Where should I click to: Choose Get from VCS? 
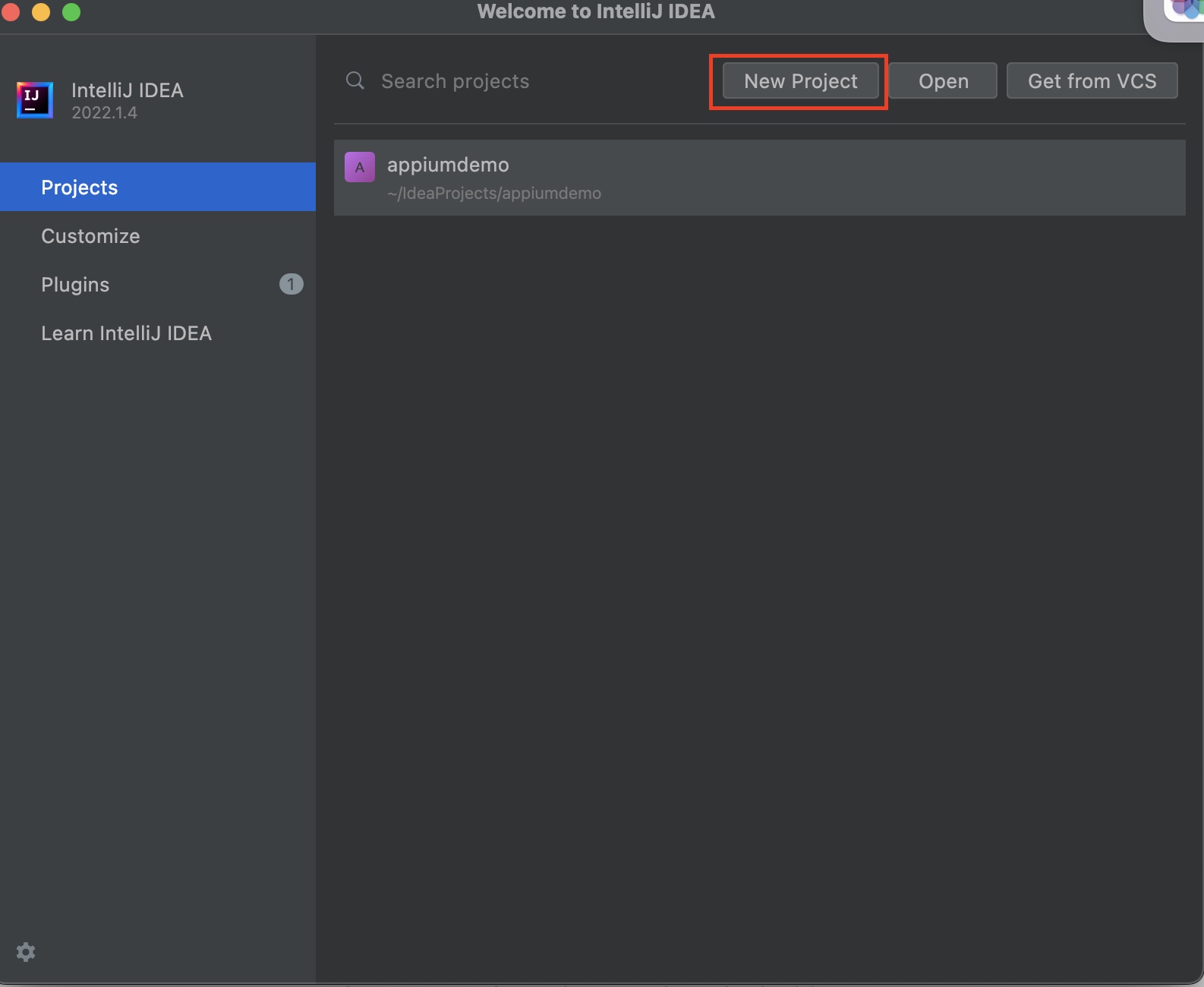tap(1092, 81)
